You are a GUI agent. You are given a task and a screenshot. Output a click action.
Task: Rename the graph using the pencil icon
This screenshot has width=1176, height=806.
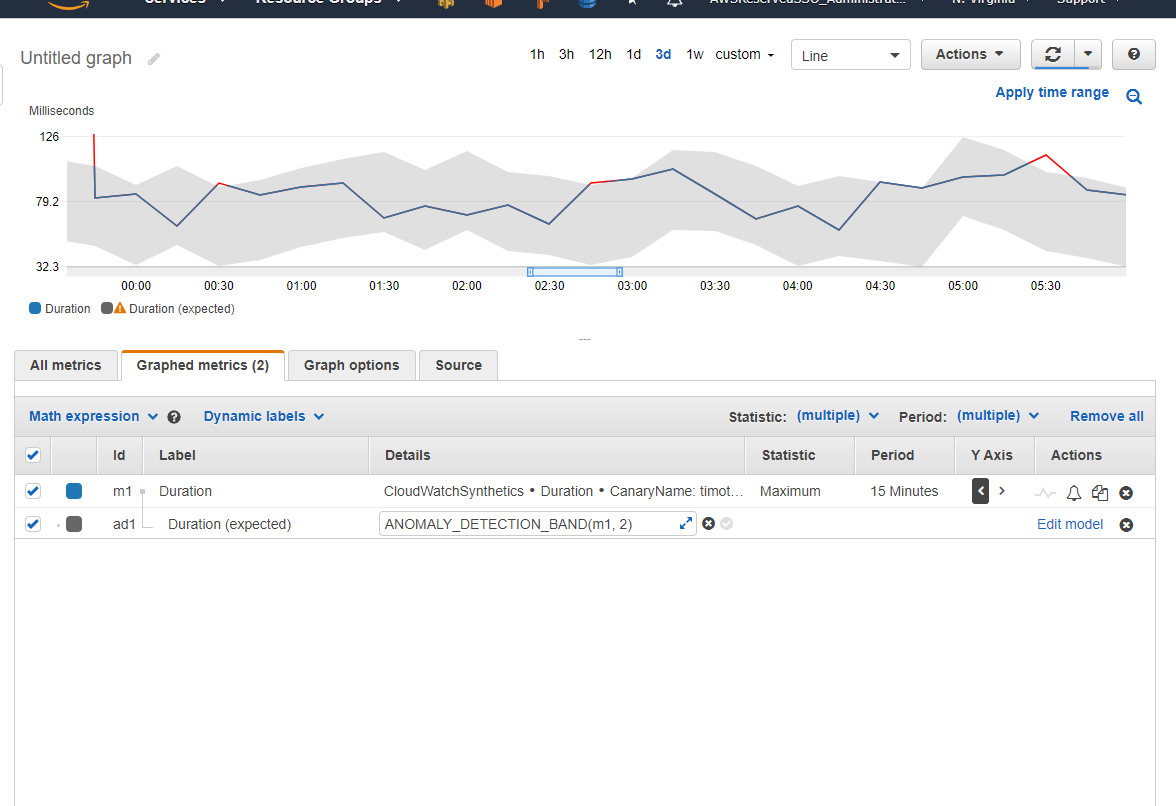coord(153,59)
